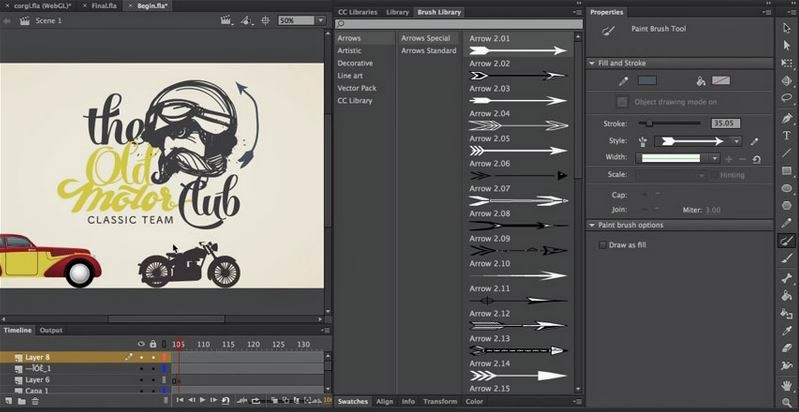Screen dimensions: 799x412
Task: Select the active Paint Brush tool
Action: coord(787,241)
